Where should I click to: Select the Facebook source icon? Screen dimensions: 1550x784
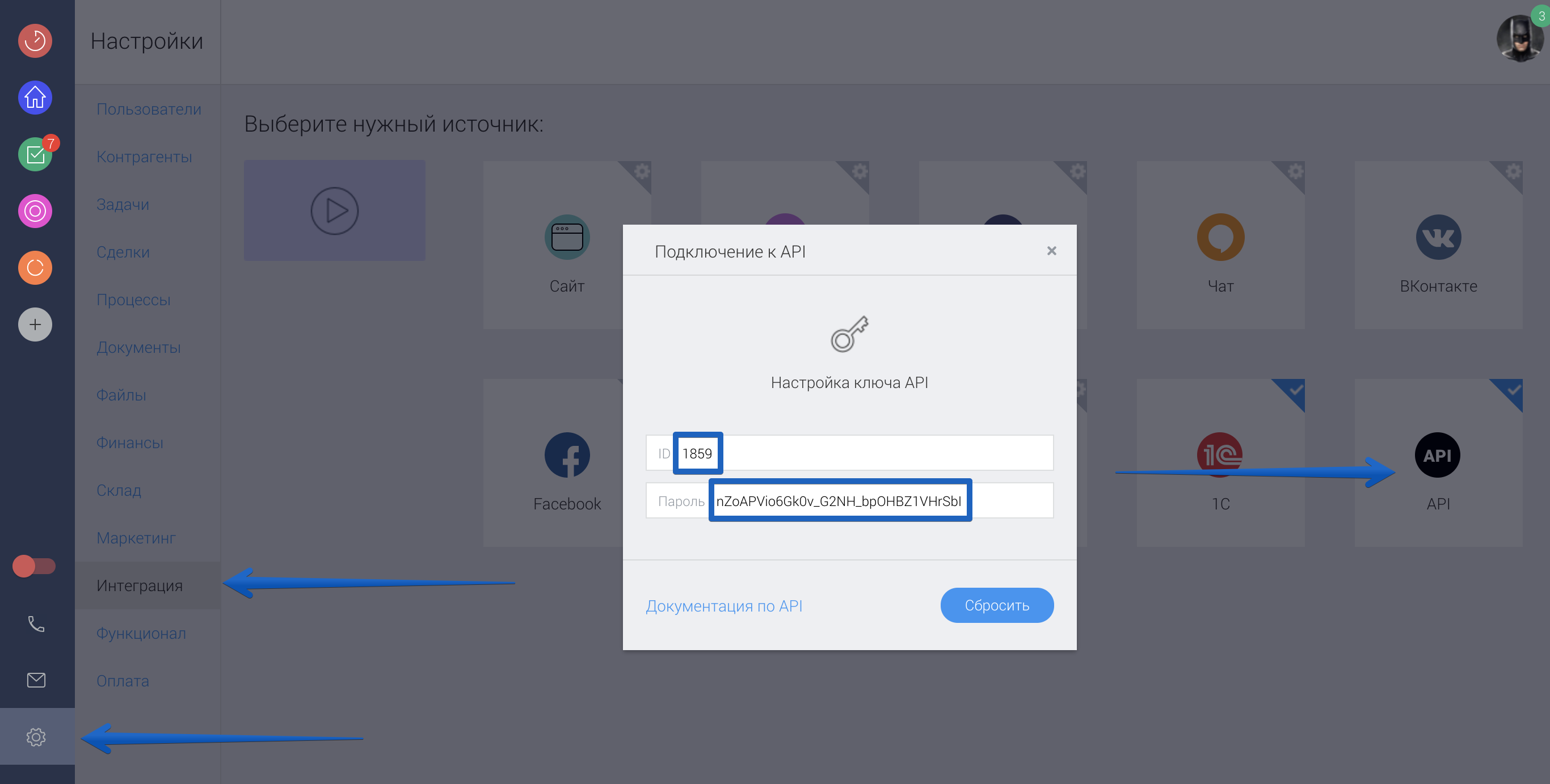[x=567, y=455]
